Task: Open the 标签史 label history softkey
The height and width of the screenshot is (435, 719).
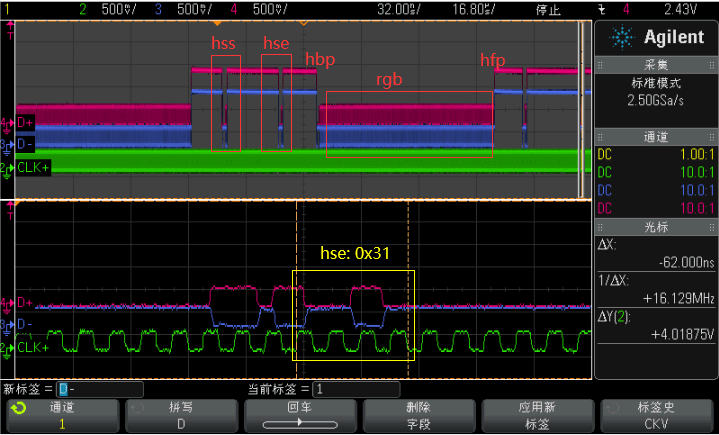Action: pyautogui.click(x=656, y=415)
